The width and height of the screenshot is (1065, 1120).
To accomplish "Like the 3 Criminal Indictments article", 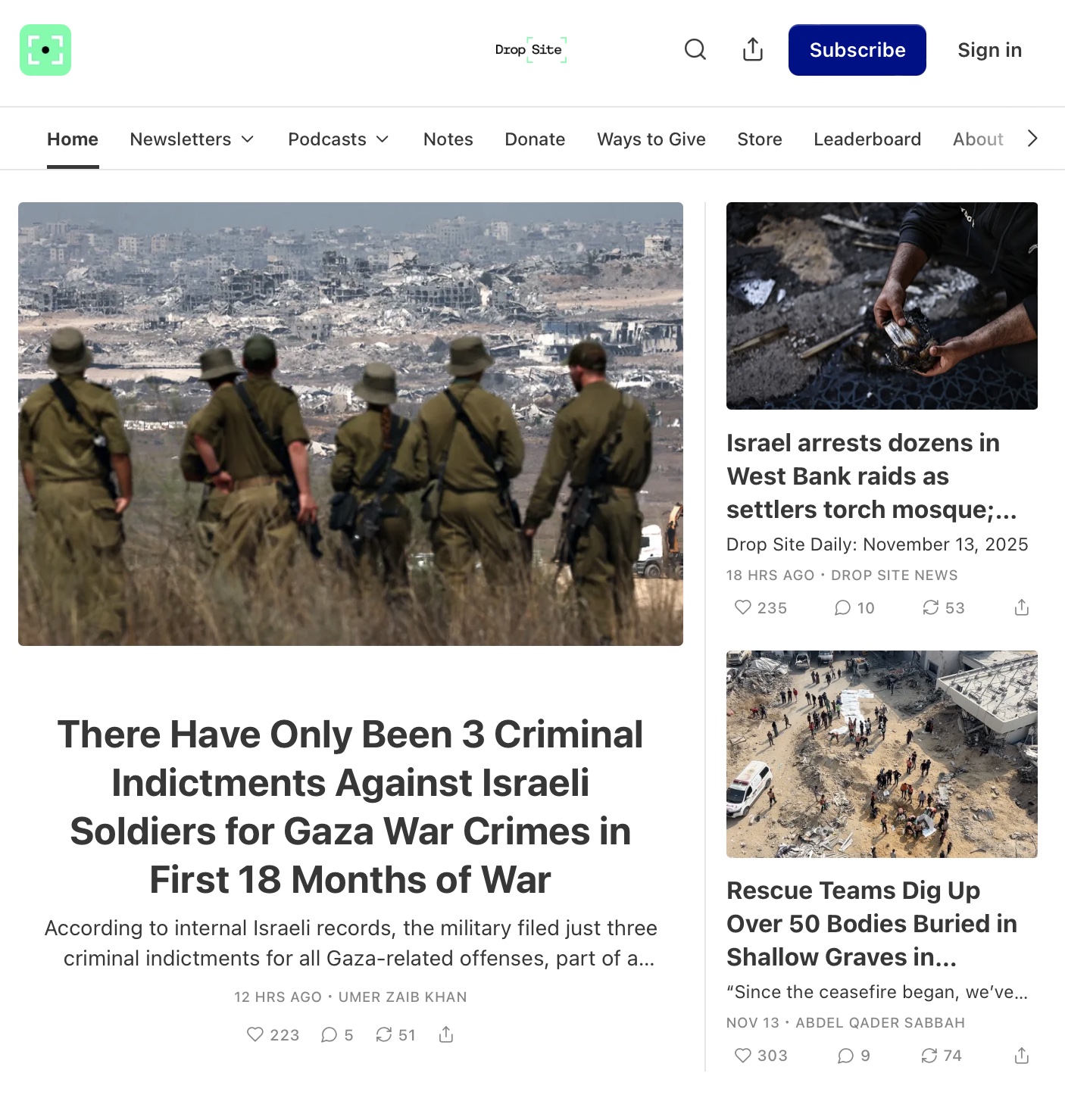I will pos(273,1034).
